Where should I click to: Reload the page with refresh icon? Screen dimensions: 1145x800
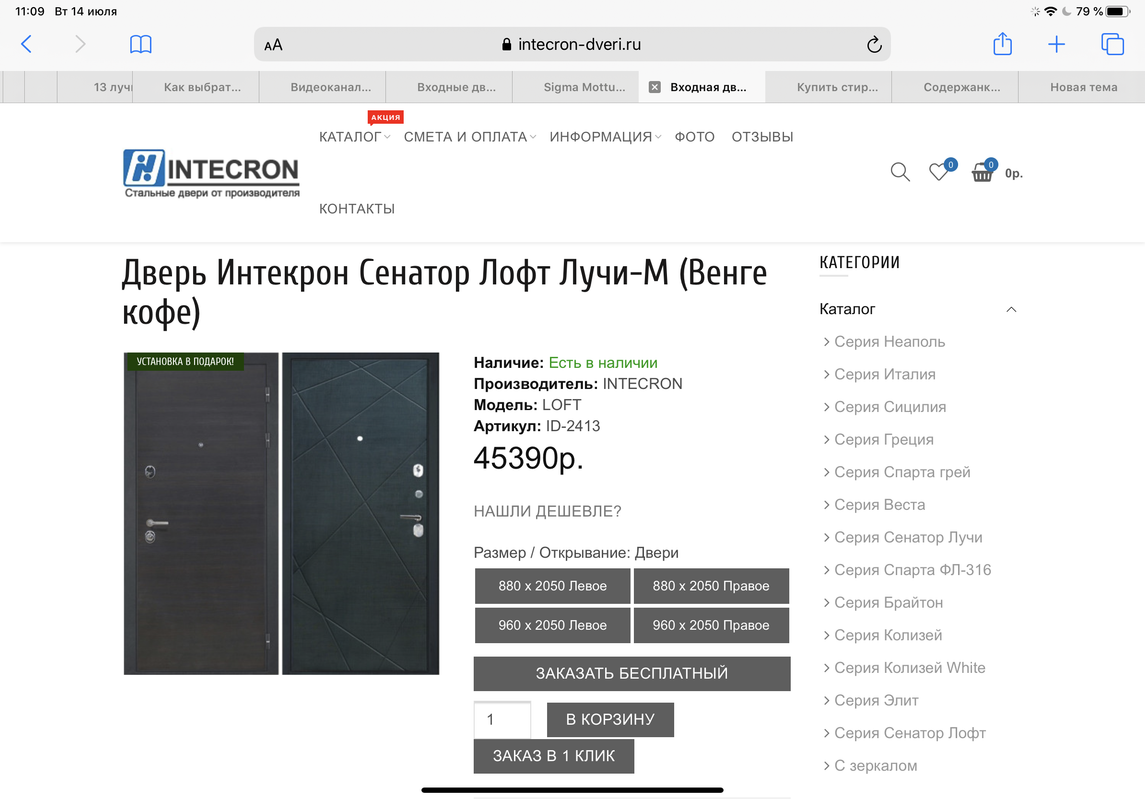(x=874, y=45)
